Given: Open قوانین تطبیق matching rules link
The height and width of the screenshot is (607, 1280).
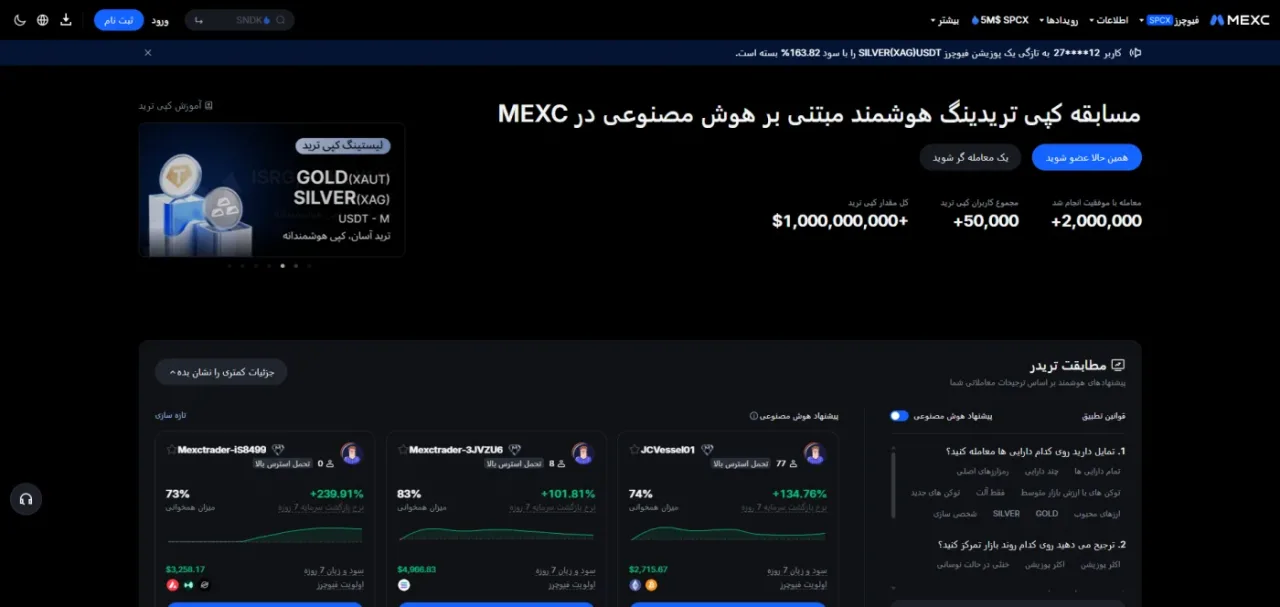Looking at the screenshot, I should pos(1104,416).
